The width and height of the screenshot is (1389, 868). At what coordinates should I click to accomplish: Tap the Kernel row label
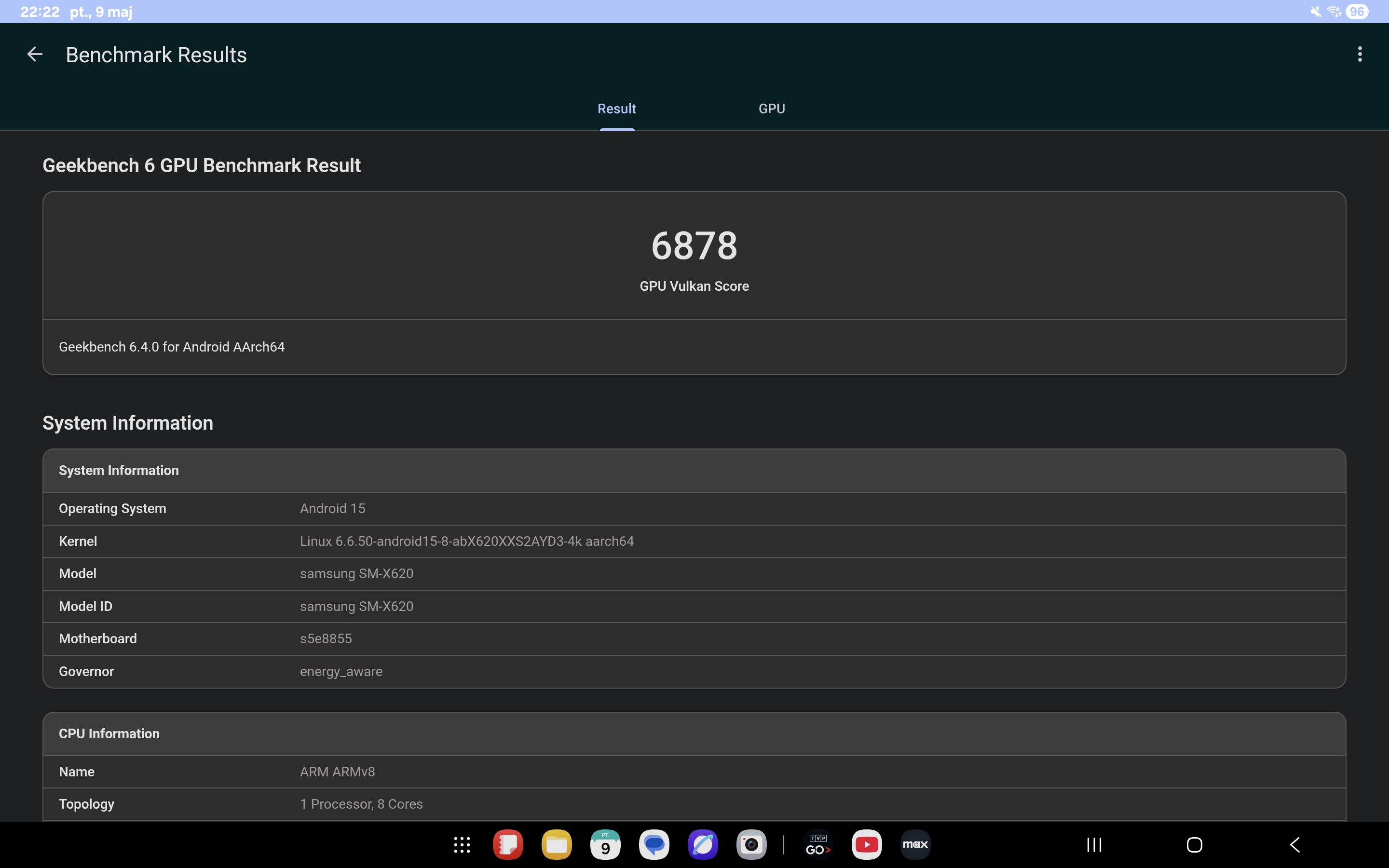[x=78, y=542]
